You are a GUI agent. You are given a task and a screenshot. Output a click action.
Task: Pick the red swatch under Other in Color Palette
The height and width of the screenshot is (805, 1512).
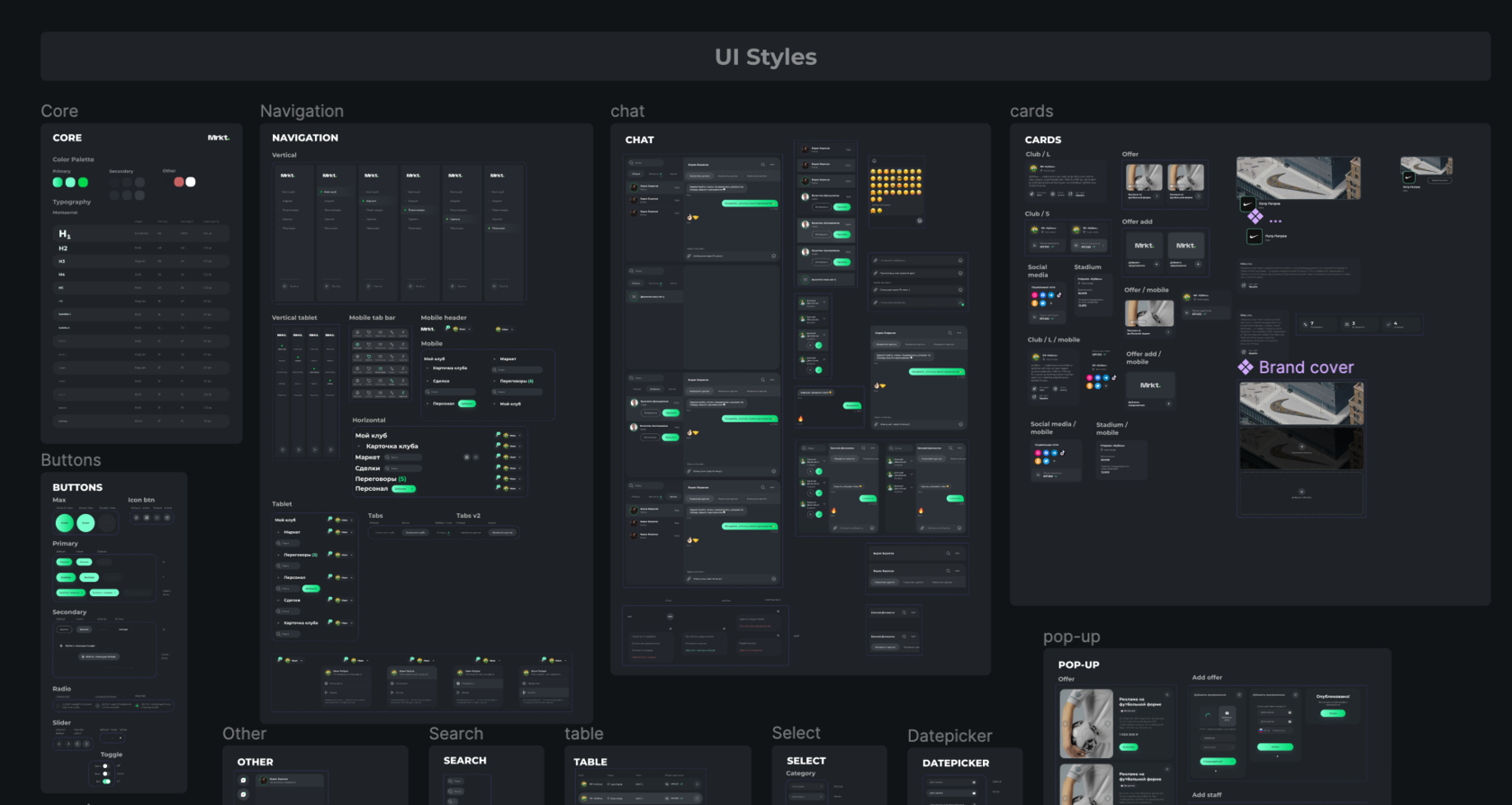click(179, 182)
